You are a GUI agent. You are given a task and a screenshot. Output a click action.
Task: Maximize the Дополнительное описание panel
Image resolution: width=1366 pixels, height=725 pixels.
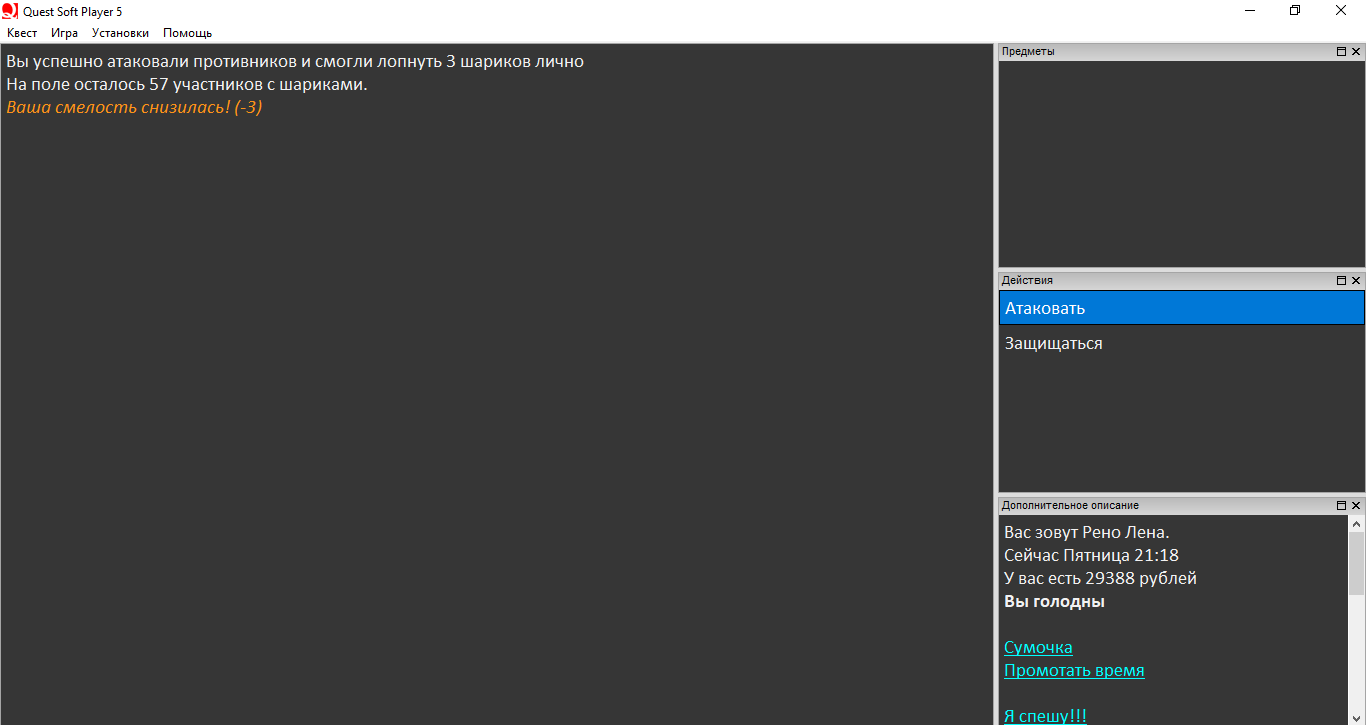click(1341, 506)
